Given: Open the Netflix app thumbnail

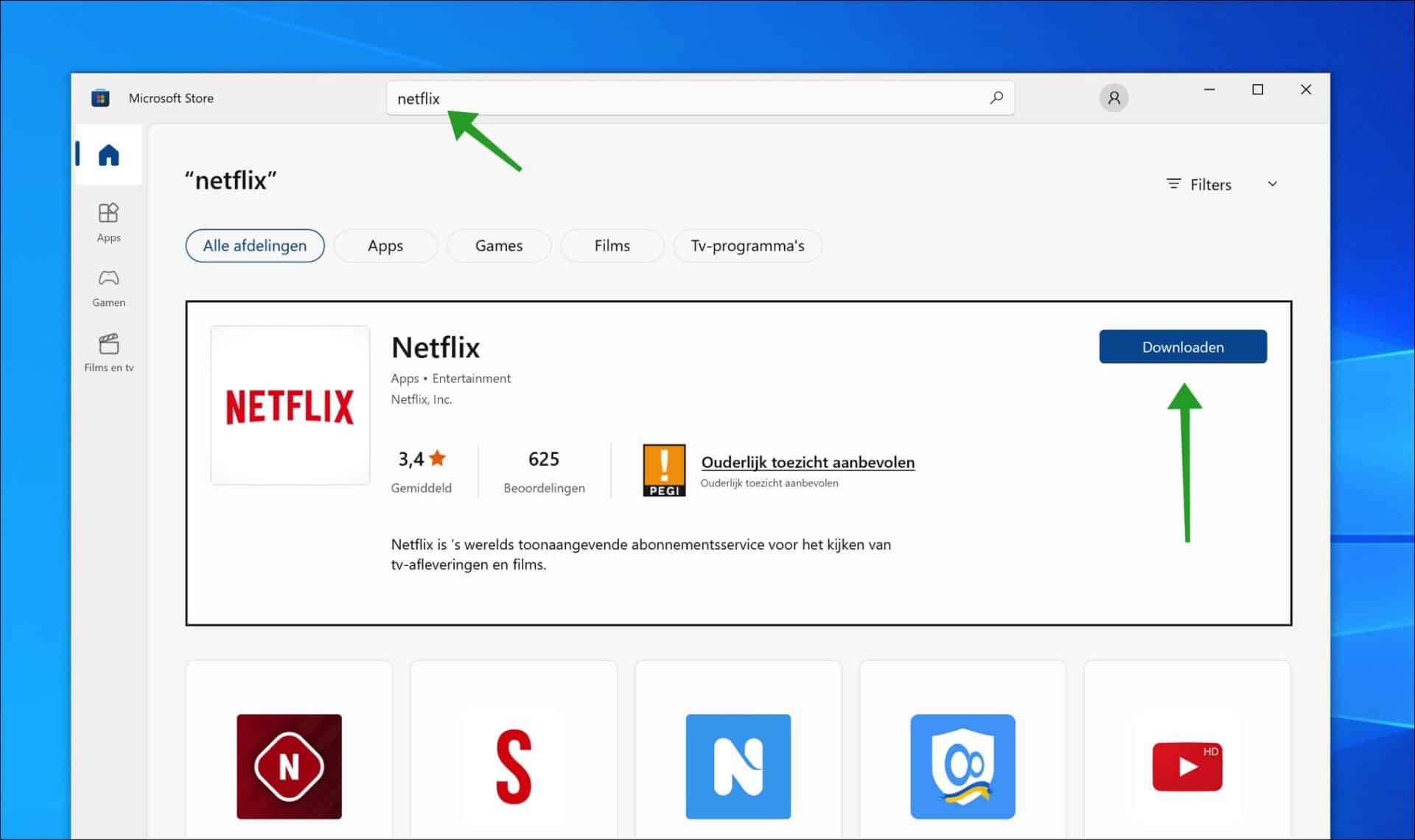Looking at the screenshot, I should point(290,406).
